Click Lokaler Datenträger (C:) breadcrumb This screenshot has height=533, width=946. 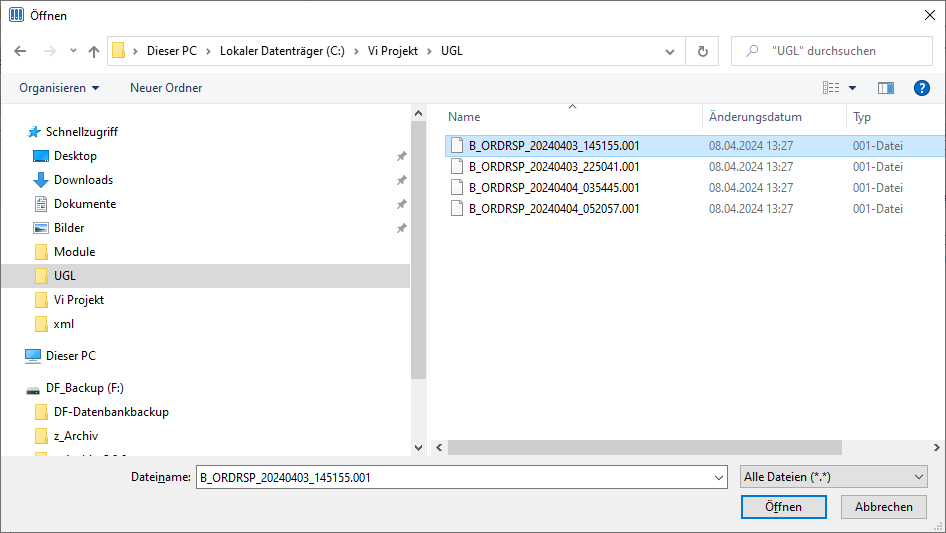(282, 51)
